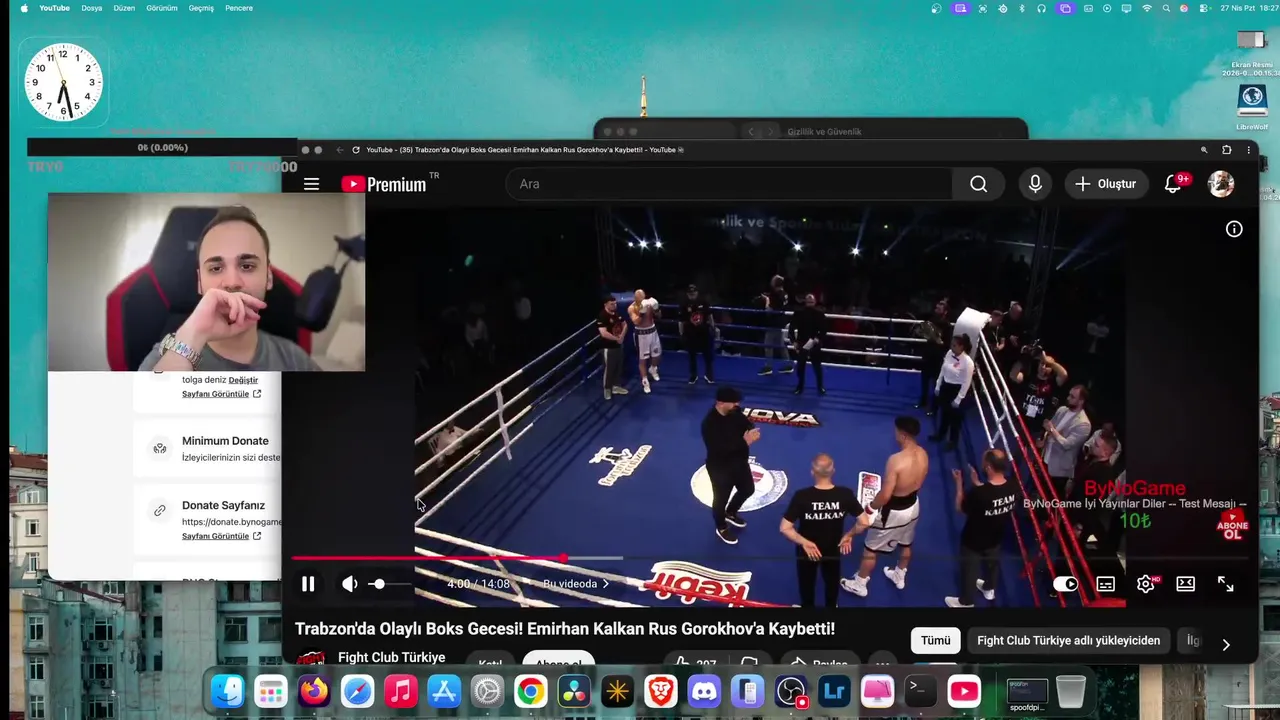The height and width of the screenshot is (720, 1280).
Task: Open YouTube hamburger guide menu
Action: point(311,184)
